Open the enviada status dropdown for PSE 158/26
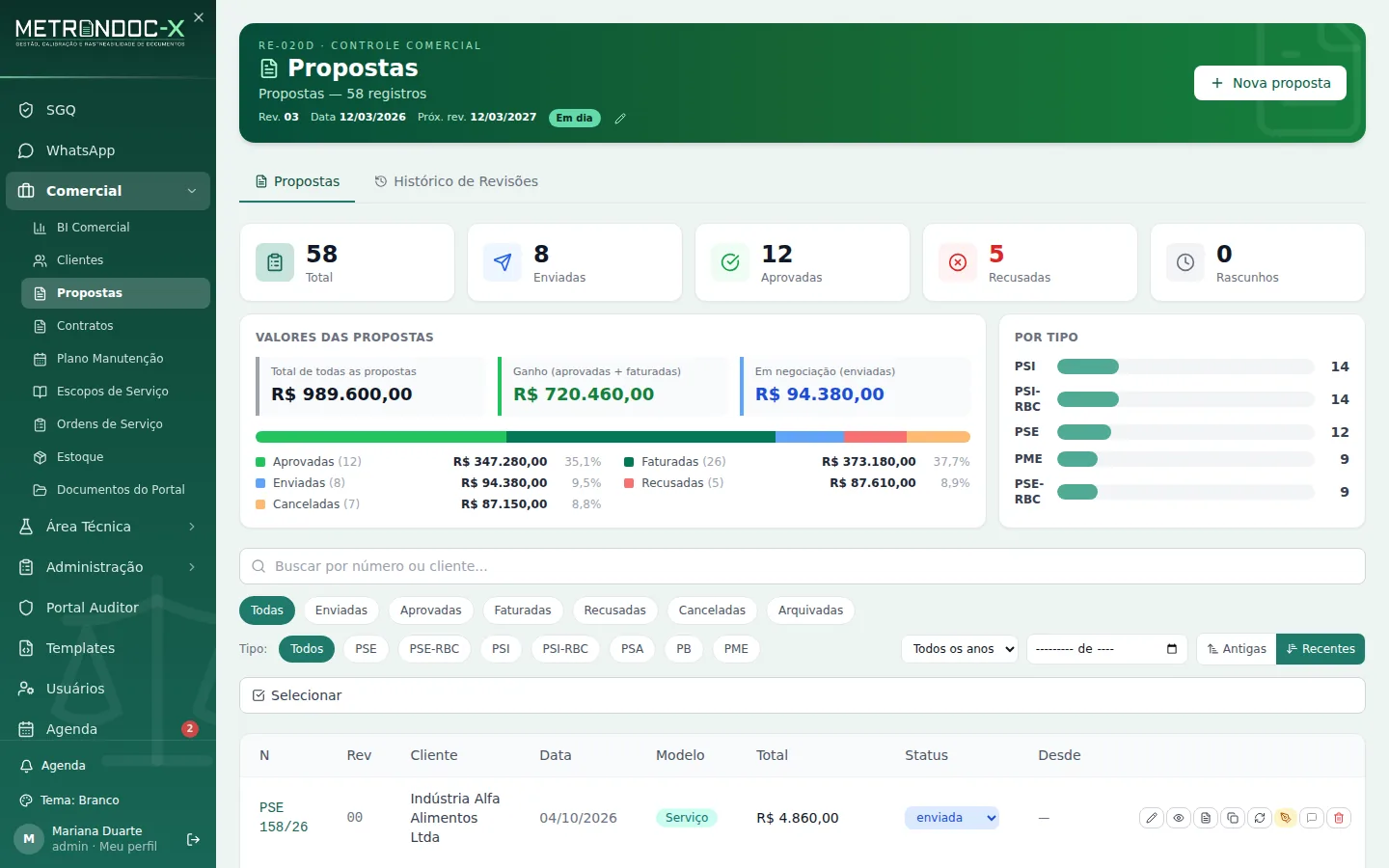1389x868 pixels. [x=952, y=818]
